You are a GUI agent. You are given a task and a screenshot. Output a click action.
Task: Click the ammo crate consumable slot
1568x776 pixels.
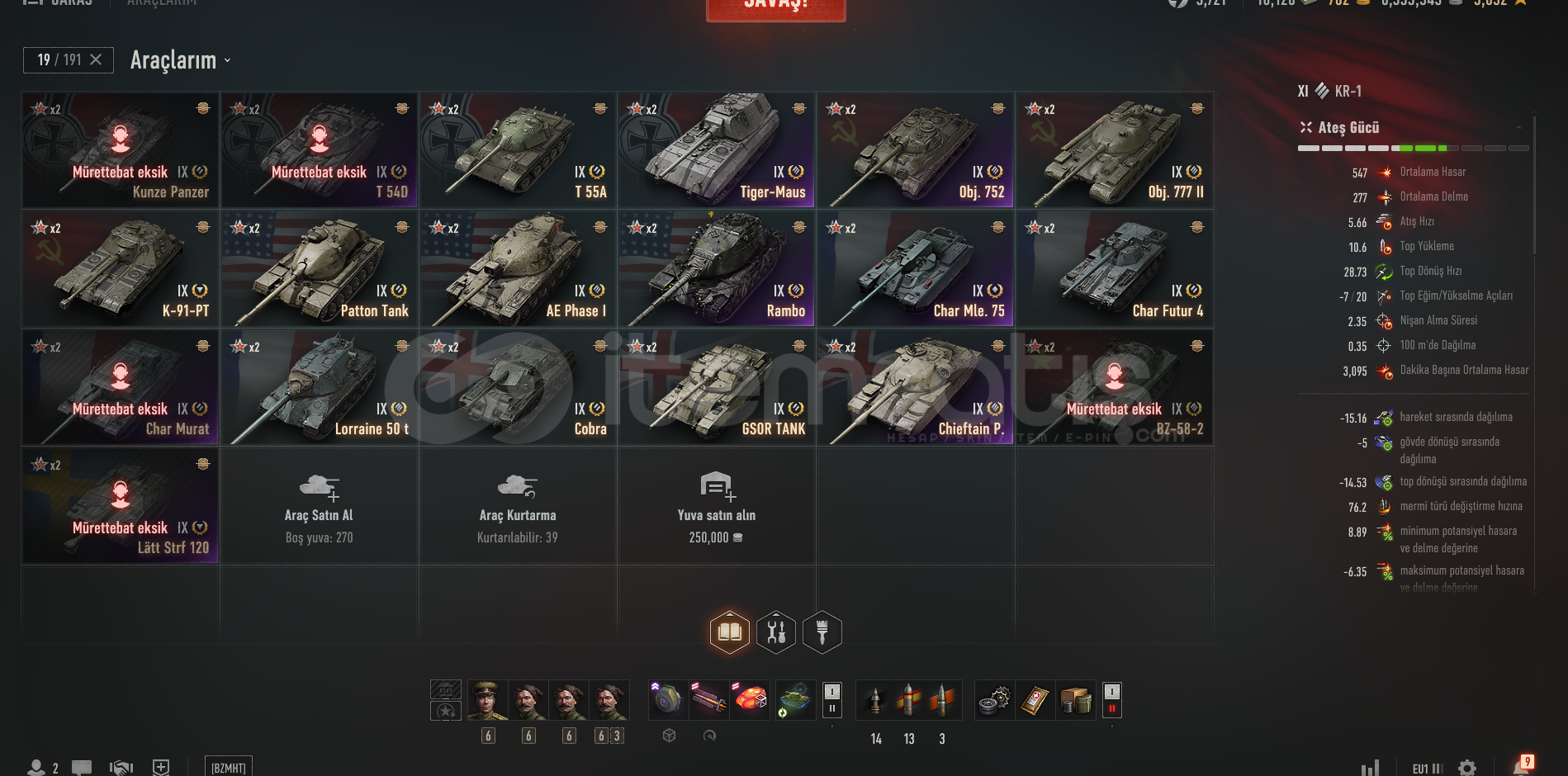coord(1075,700)
